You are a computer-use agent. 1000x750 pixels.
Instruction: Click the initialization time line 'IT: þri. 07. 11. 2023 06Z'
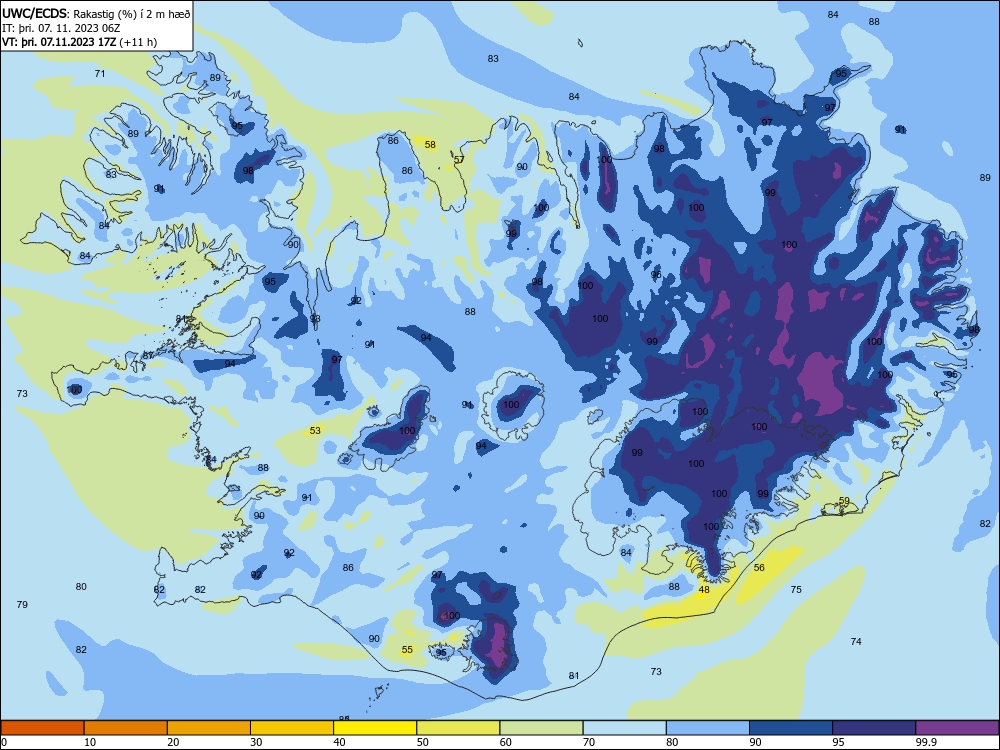[61, 28]
